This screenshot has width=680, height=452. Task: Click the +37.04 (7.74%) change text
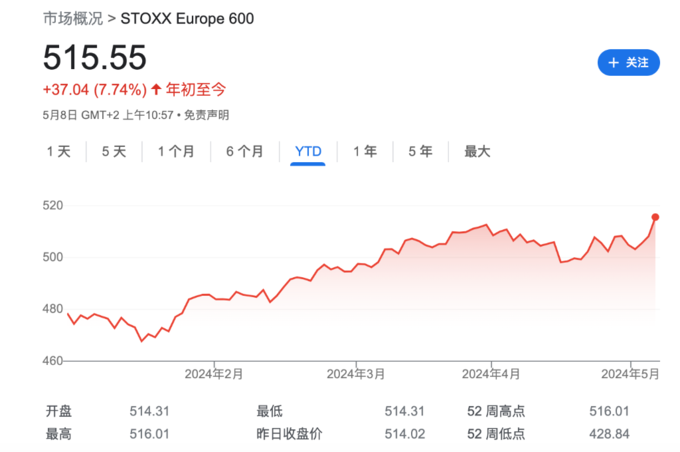95,90
